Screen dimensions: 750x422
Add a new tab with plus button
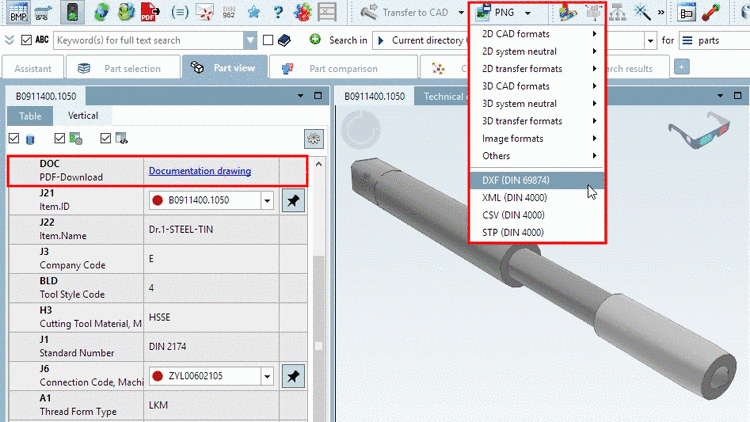(682, 67)
